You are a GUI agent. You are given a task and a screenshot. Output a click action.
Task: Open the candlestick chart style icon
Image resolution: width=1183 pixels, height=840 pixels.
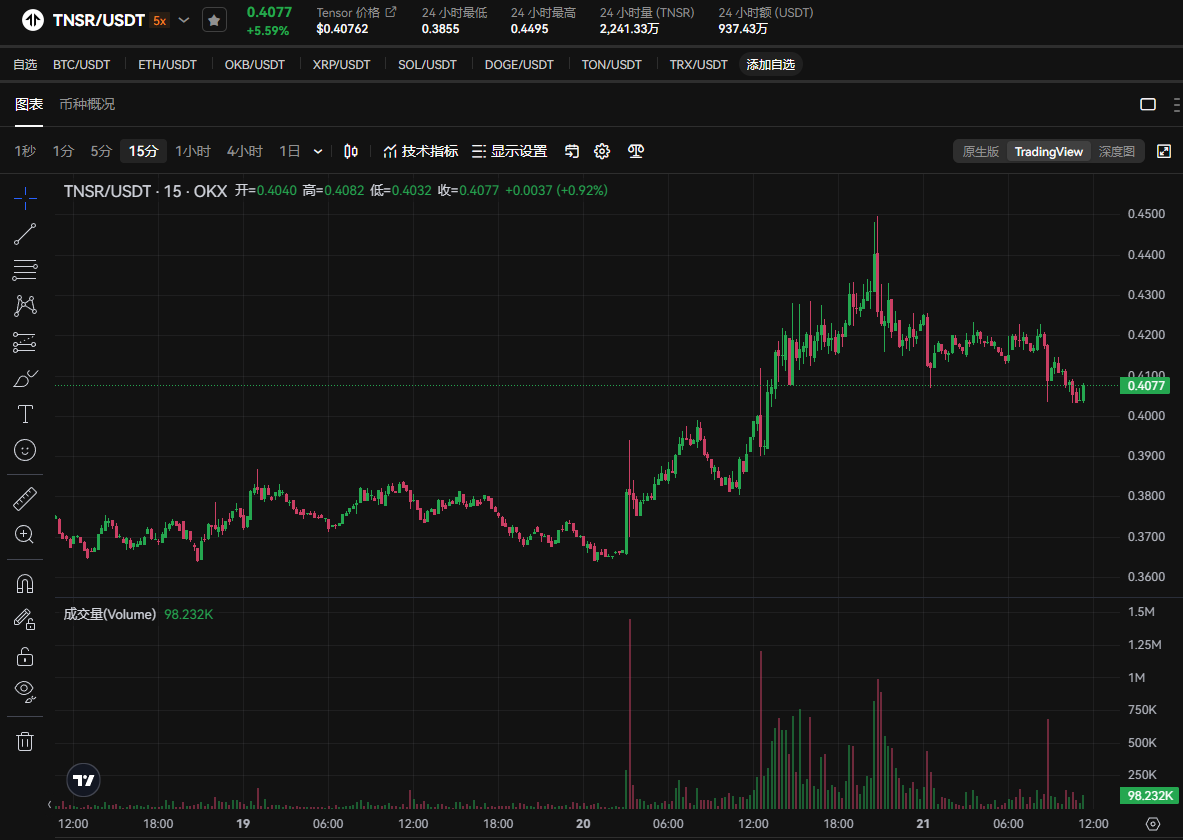pyautogui.click(x=350, y=151)
